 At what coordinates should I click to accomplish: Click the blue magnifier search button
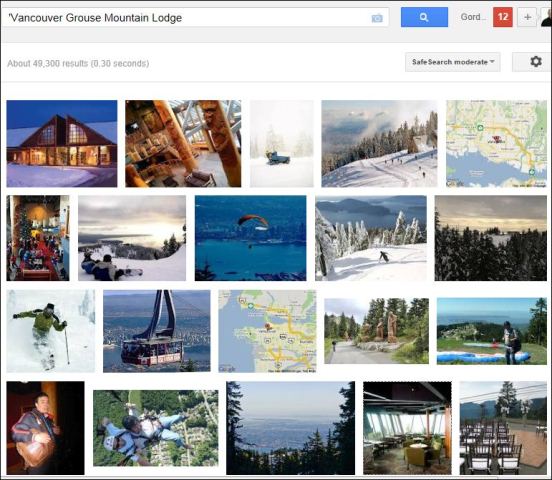point(424,17)
